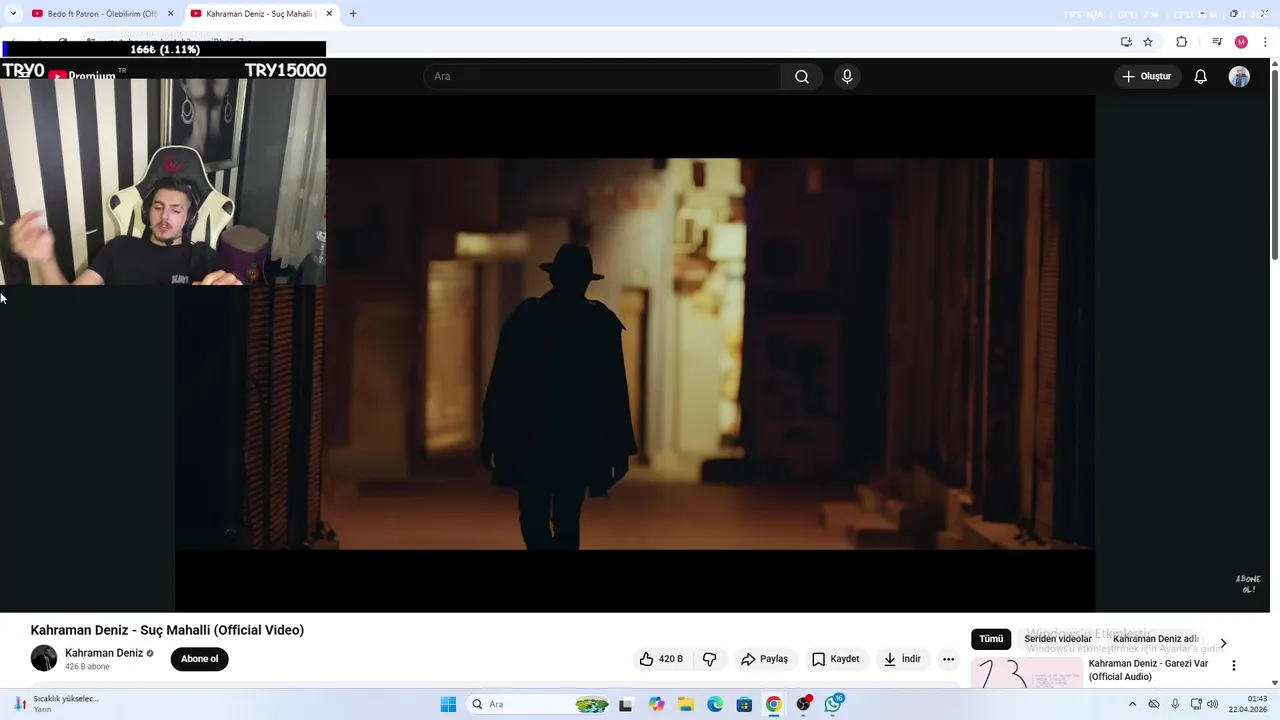Click the Abone ol subscribe button

[x=199, y=659]
